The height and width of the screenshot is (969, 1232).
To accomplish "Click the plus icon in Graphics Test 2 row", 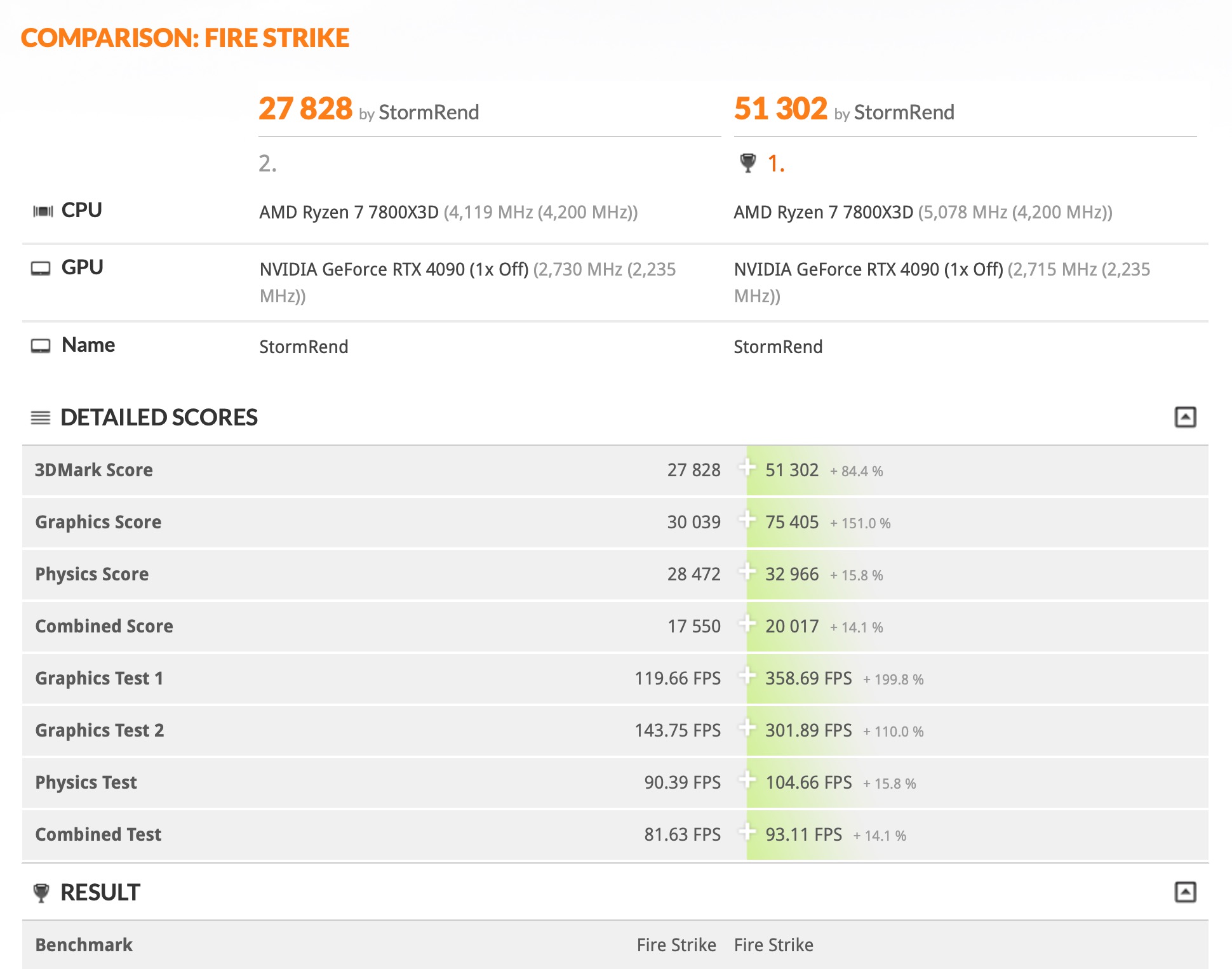I will click(x=747, y=728).
